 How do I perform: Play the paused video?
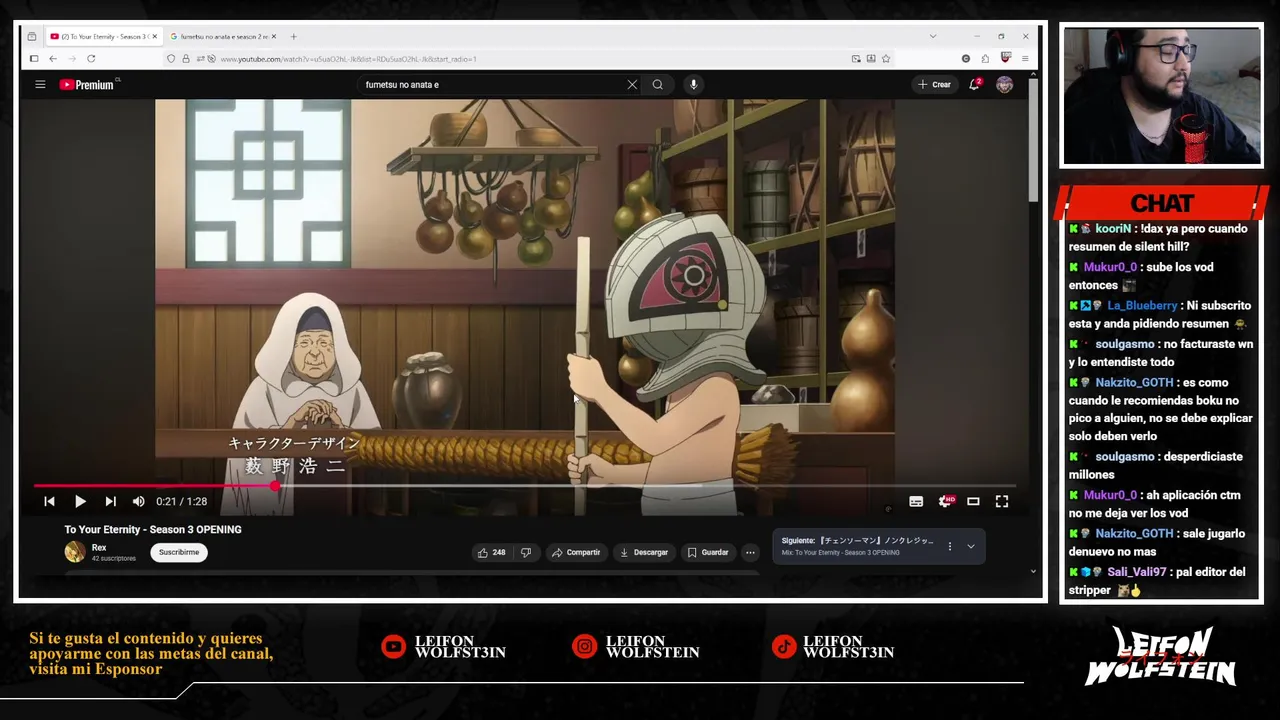tap(80, 502)
